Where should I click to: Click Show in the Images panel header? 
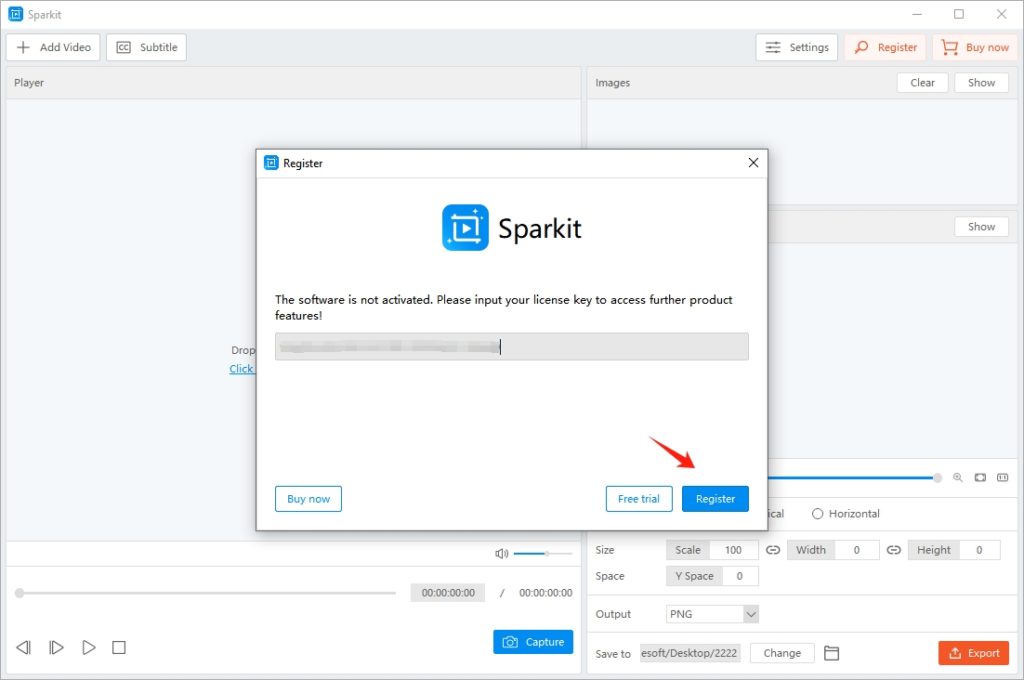coord(981,82)
